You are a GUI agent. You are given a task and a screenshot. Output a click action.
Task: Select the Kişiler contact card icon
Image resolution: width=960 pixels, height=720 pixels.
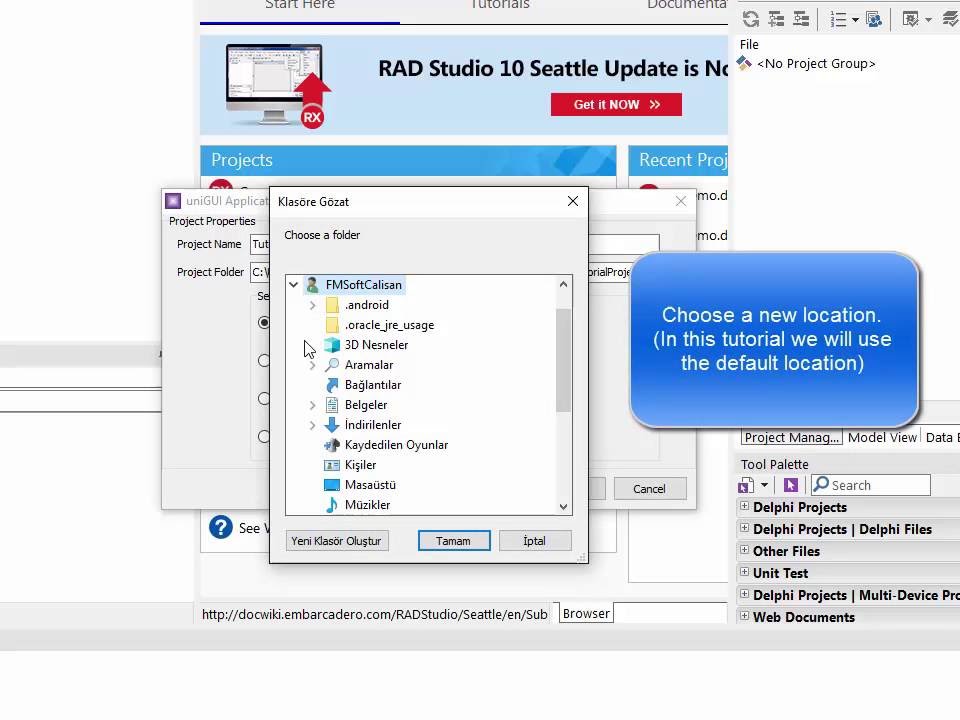(332, 465)
